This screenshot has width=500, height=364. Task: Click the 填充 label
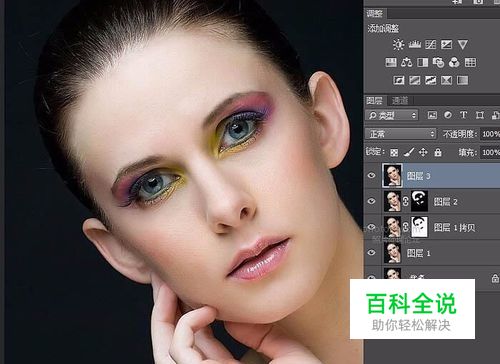pyautogui.click(x=468, y=153)
